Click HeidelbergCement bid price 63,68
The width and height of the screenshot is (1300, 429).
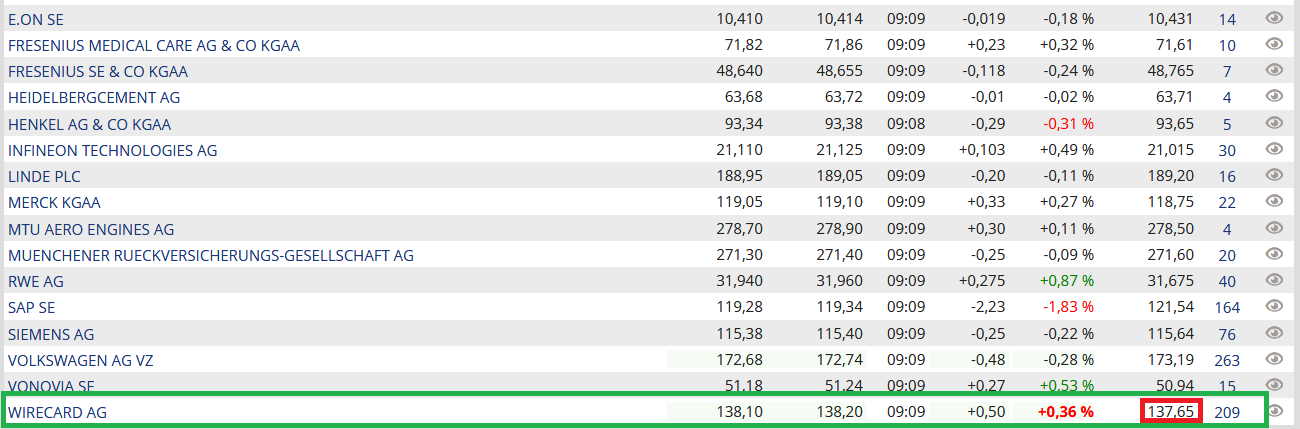(745, 97)
